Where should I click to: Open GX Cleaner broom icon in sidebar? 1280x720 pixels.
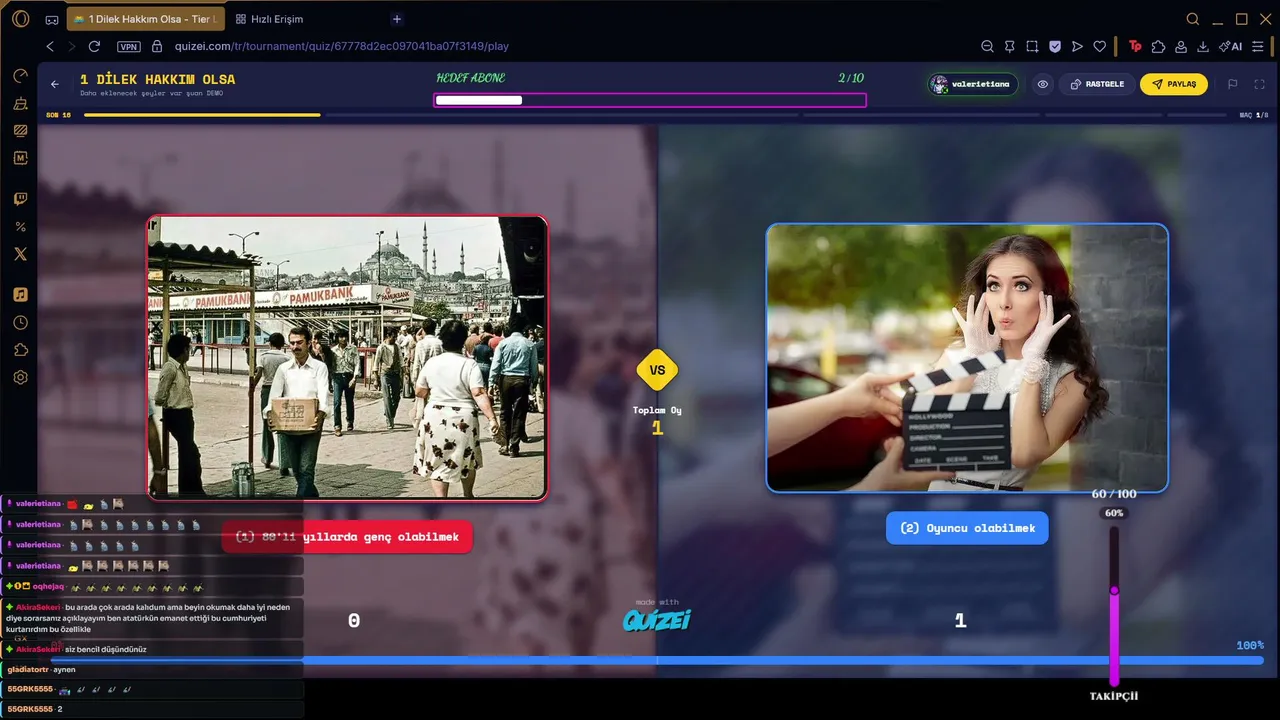pos(20,103)
